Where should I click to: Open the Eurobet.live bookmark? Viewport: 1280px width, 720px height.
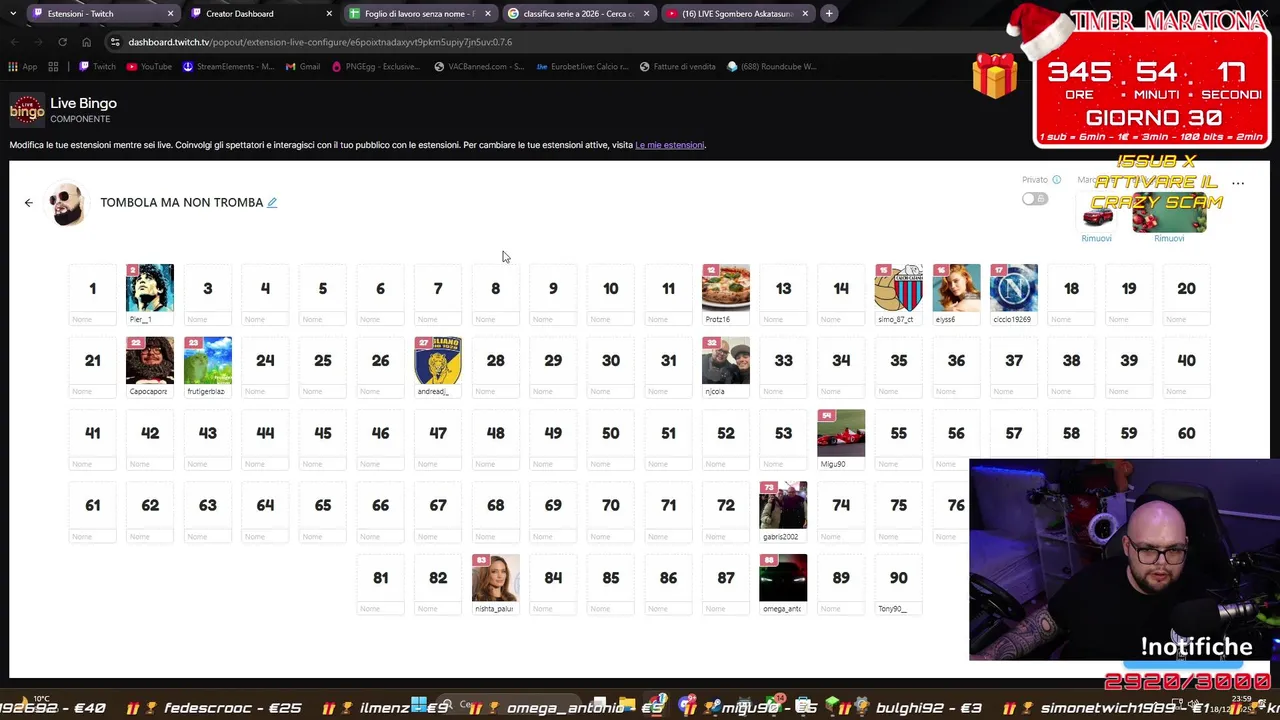pos(582,66)
